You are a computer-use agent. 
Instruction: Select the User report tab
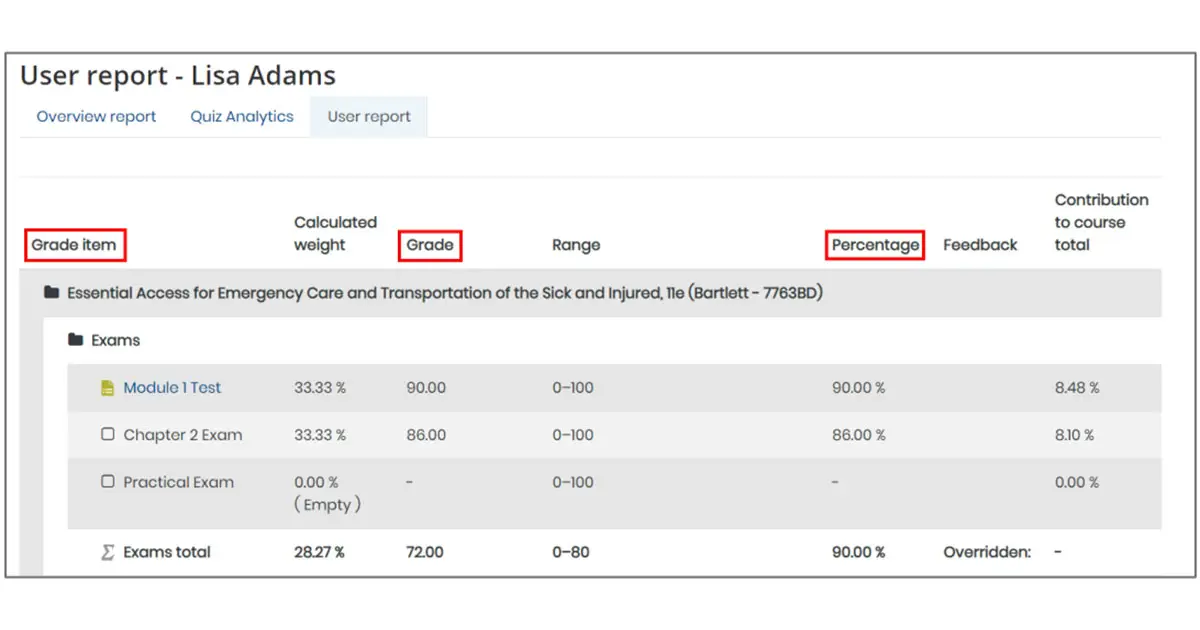pyautogui.click(x=369, y=117)
